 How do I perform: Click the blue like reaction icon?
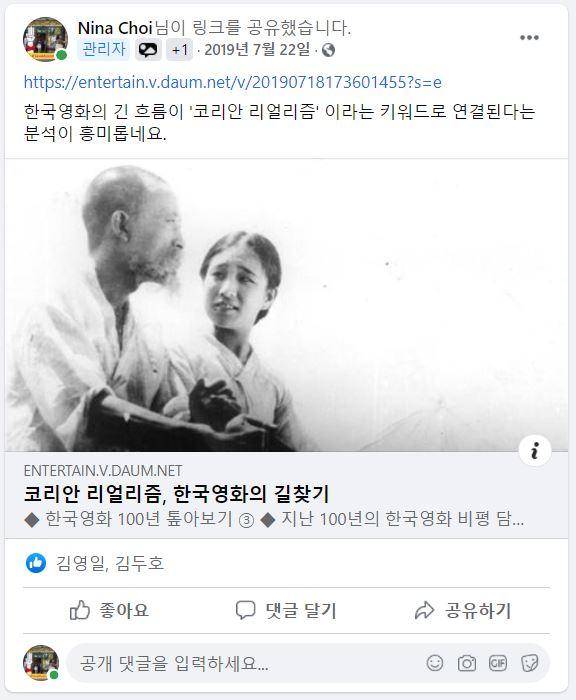(x=36, y=563)
